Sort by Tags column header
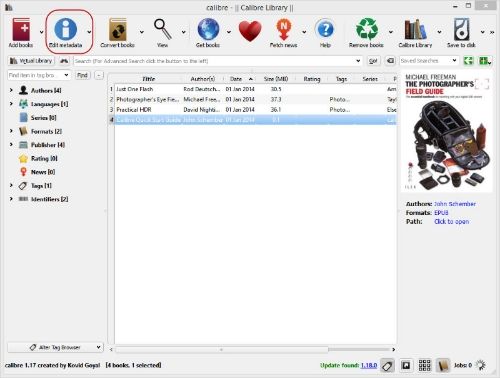The height and width of the screenshot is (378, 500). [341, 79]
